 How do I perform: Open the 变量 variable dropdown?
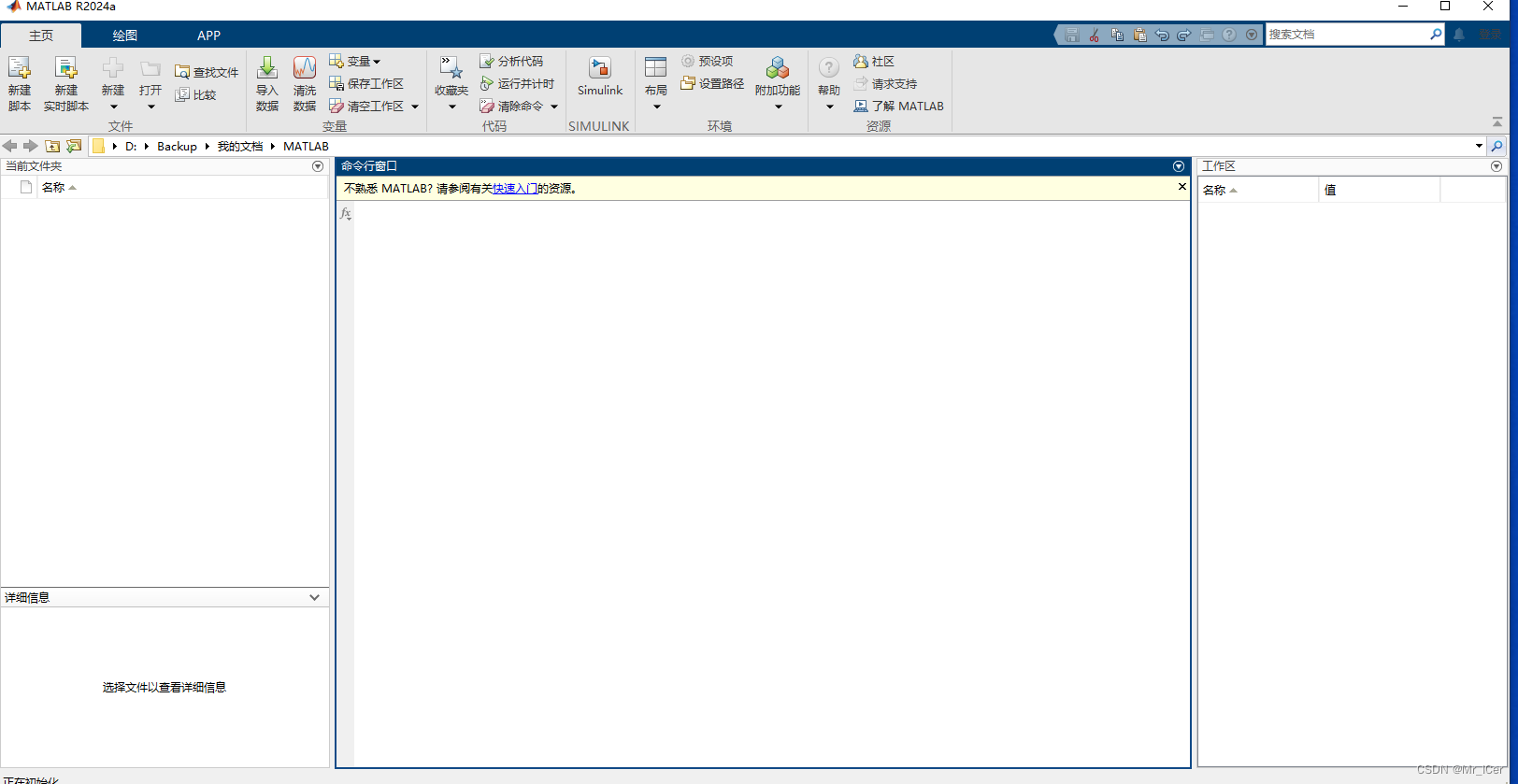pos(355,61)
